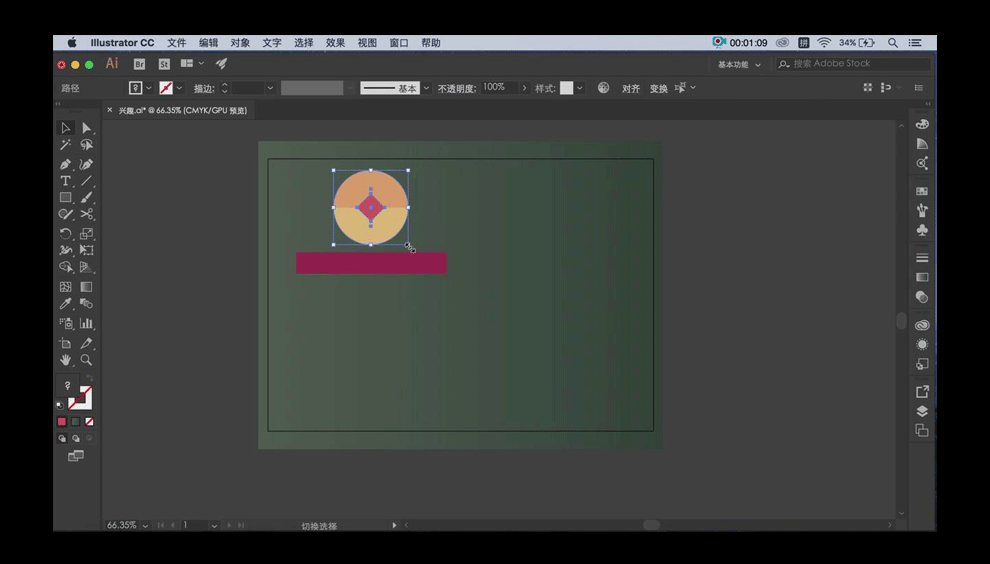
Task: Open 基本功能 workspace switcher
Action: tap(739, 64)
